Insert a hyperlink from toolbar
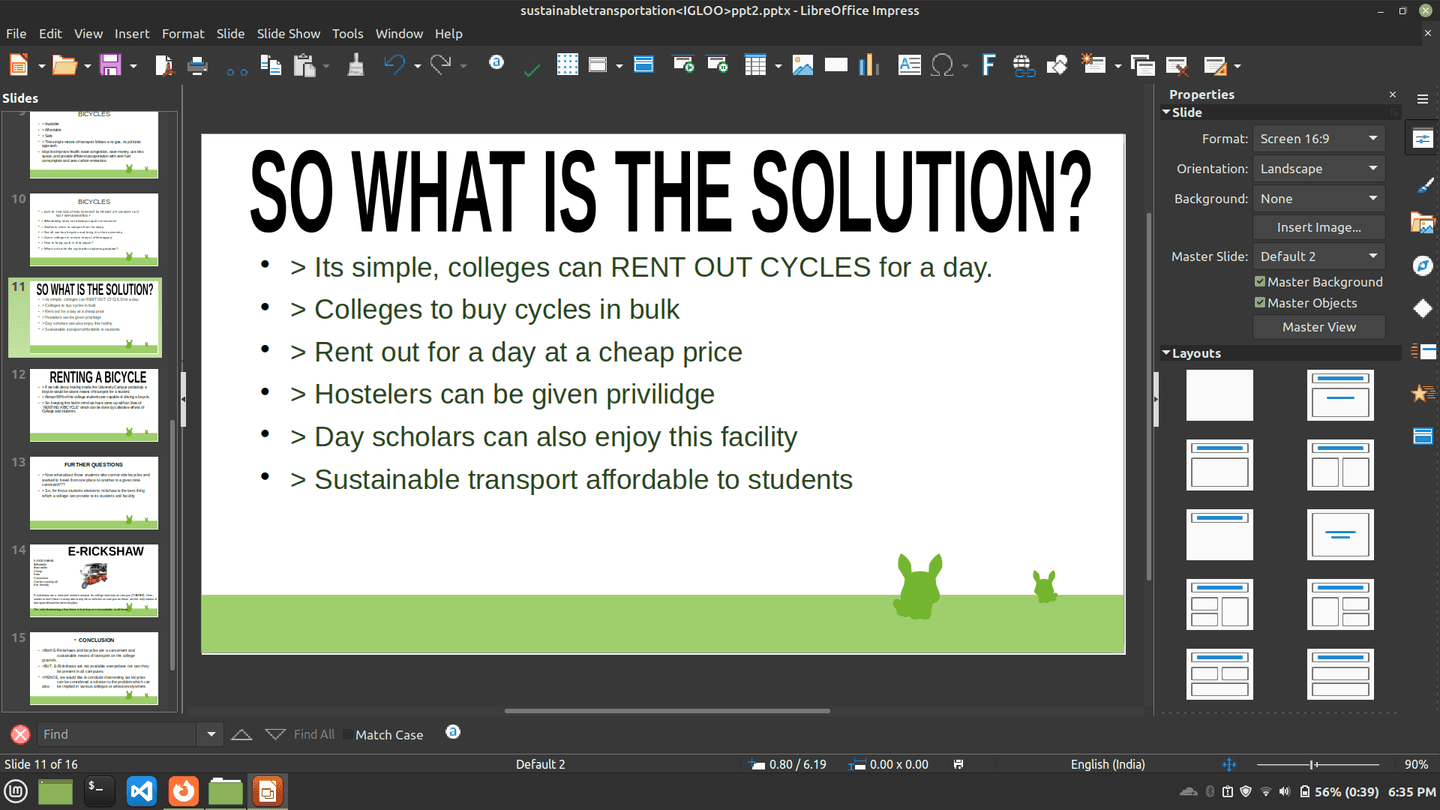The height and width of the screenshot is (810, 1440). tap(1023, 65)
